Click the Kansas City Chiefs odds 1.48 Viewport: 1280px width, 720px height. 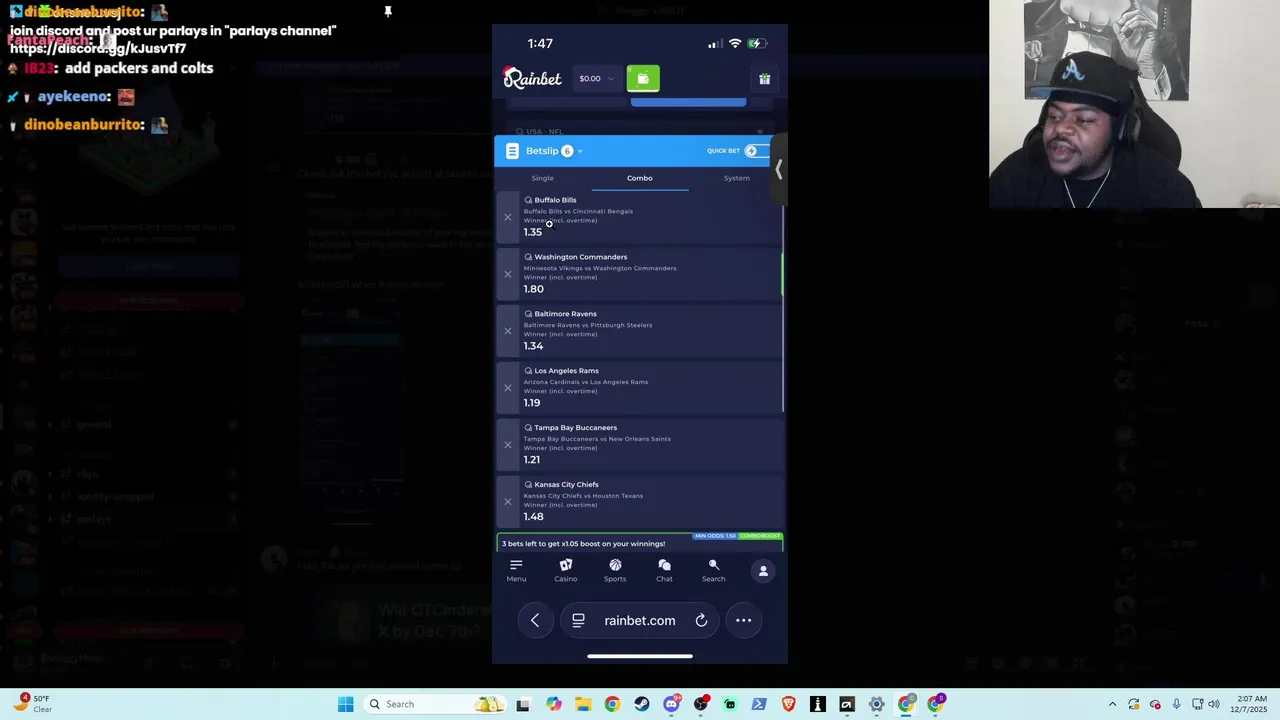tap(534, 517)
